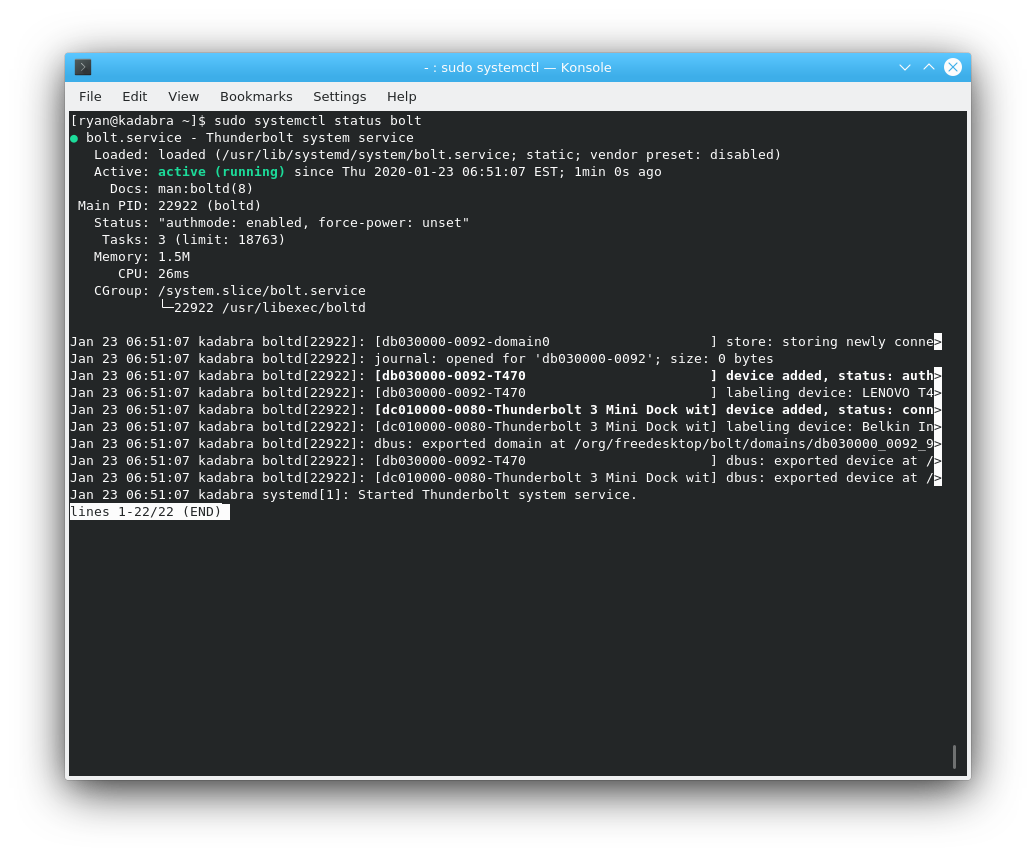Expand the View menu
This screenshot has height=857, width=1036.
coord(183,96)
